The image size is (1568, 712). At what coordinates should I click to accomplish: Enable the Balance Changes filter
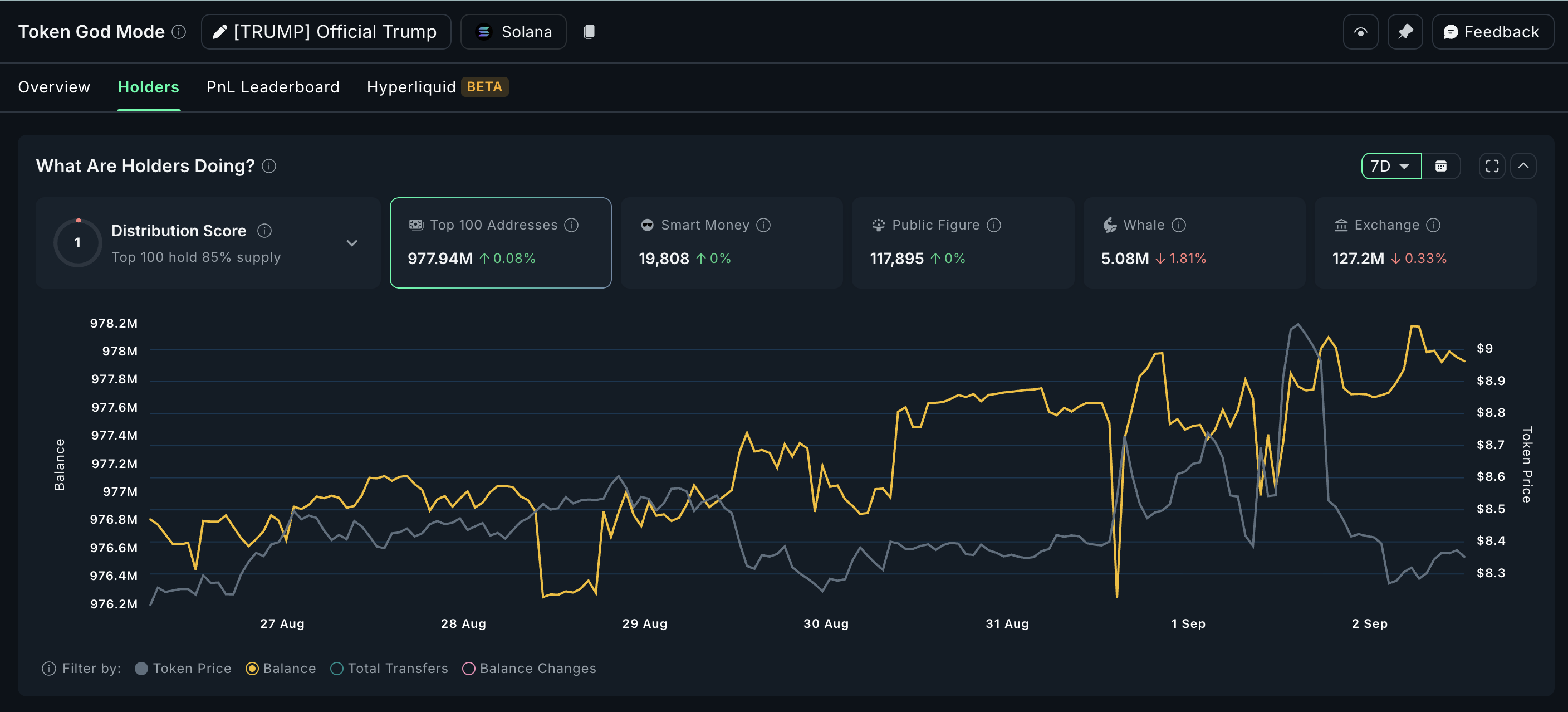pyautogui.click(x=469, y=668)
